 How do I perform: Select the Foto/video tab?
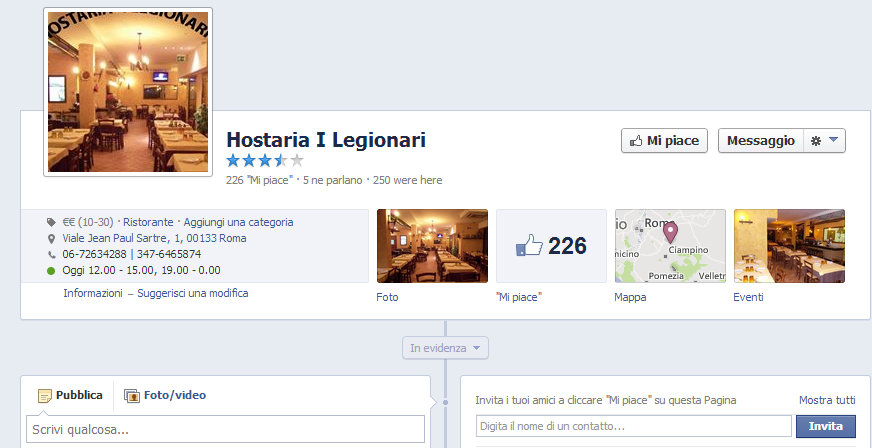click(165, 395)
